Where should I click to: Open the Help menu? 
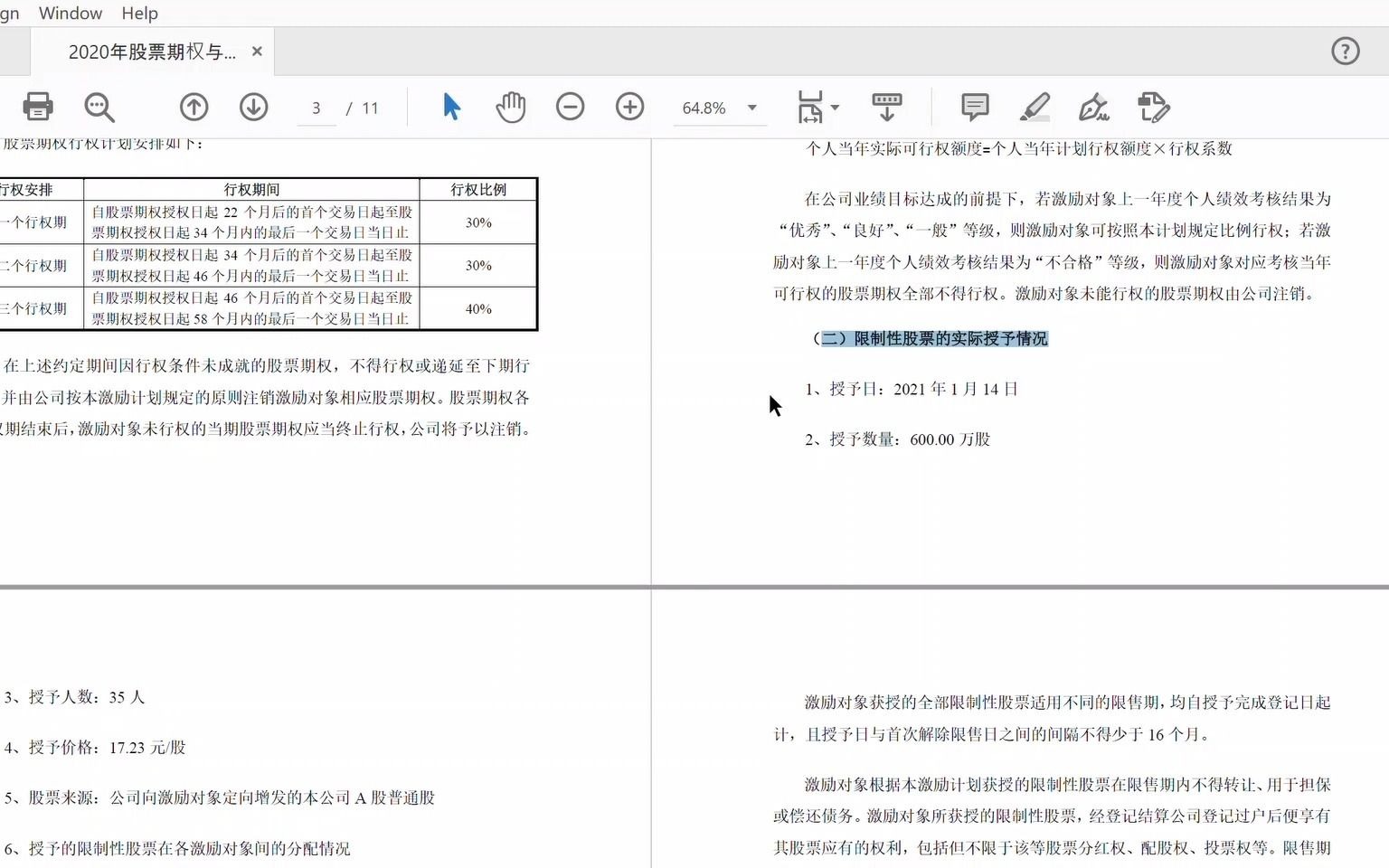point(139,13)
